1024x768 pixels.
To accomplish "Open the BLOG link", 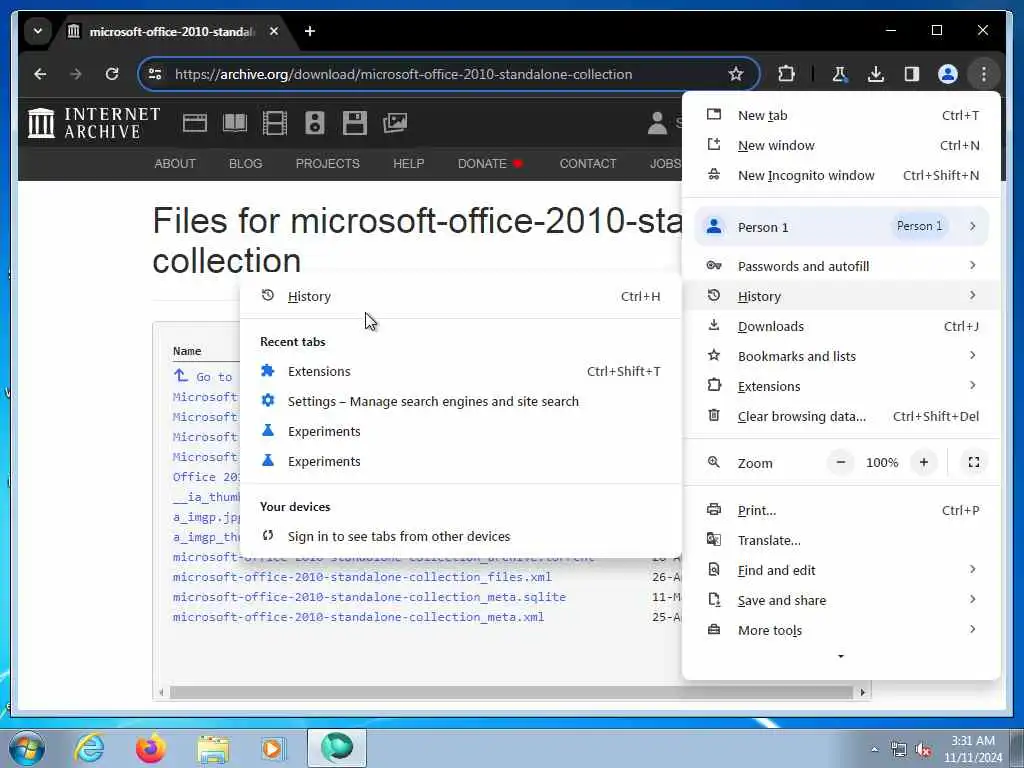I will (x=246, y=163).
